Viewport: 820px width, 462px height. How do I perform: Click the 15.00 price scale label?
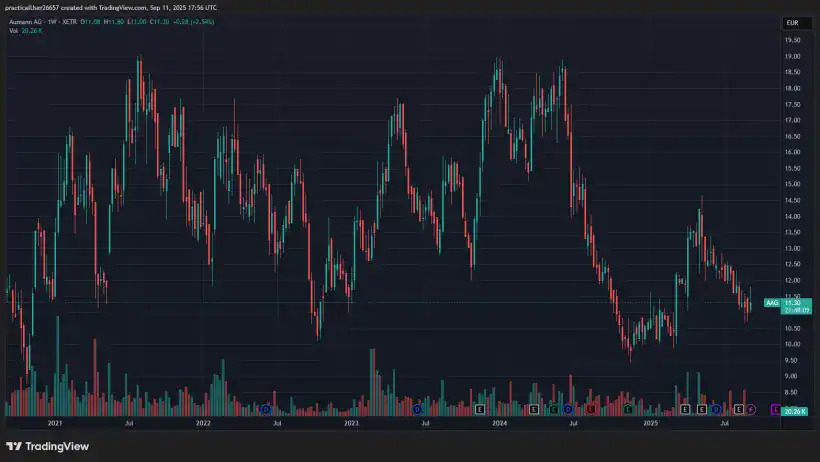tap(791, 184)
